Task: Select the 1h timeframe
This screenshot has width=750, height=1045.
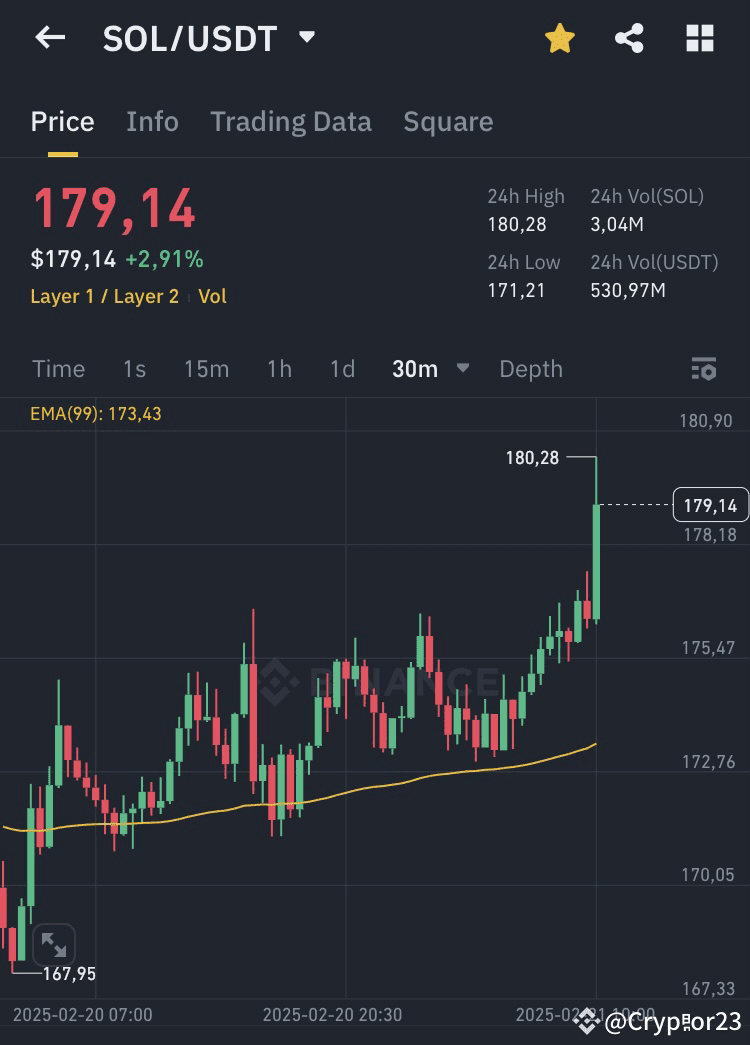Action: tap(278, 369)
